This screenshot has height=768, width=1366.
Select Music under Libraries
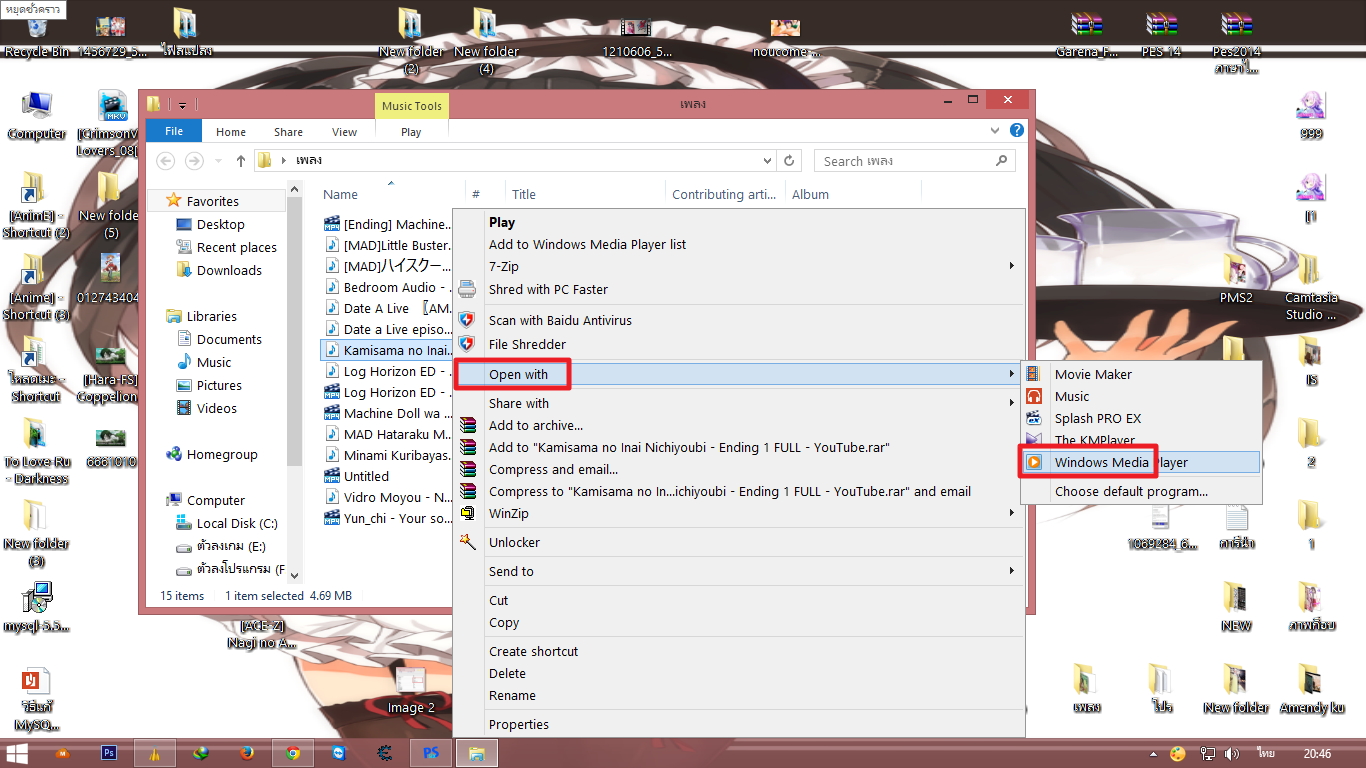coord(214,362)
